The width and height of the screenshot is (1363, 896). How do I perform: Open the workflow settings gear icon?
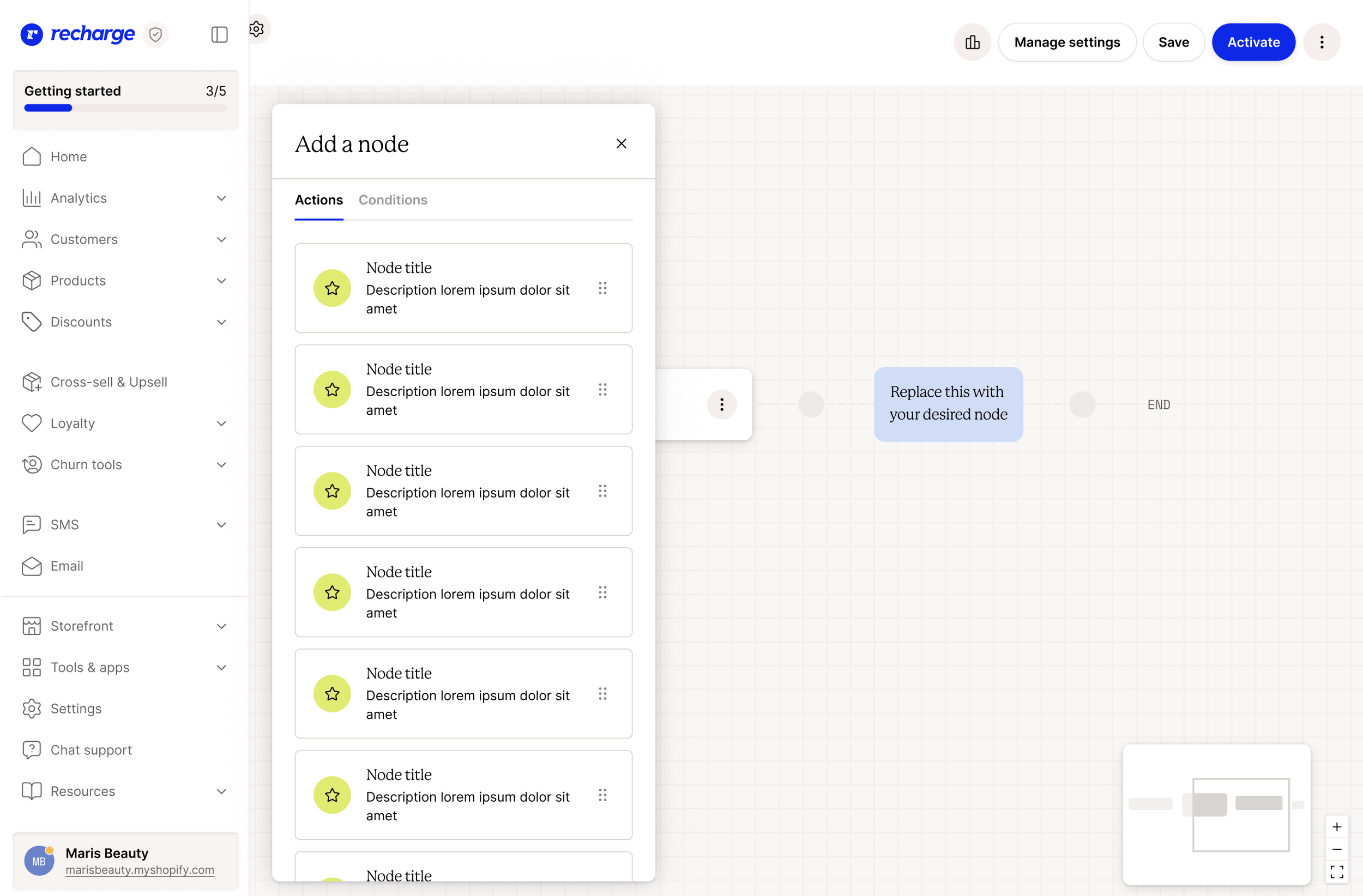tap(257, 29)
